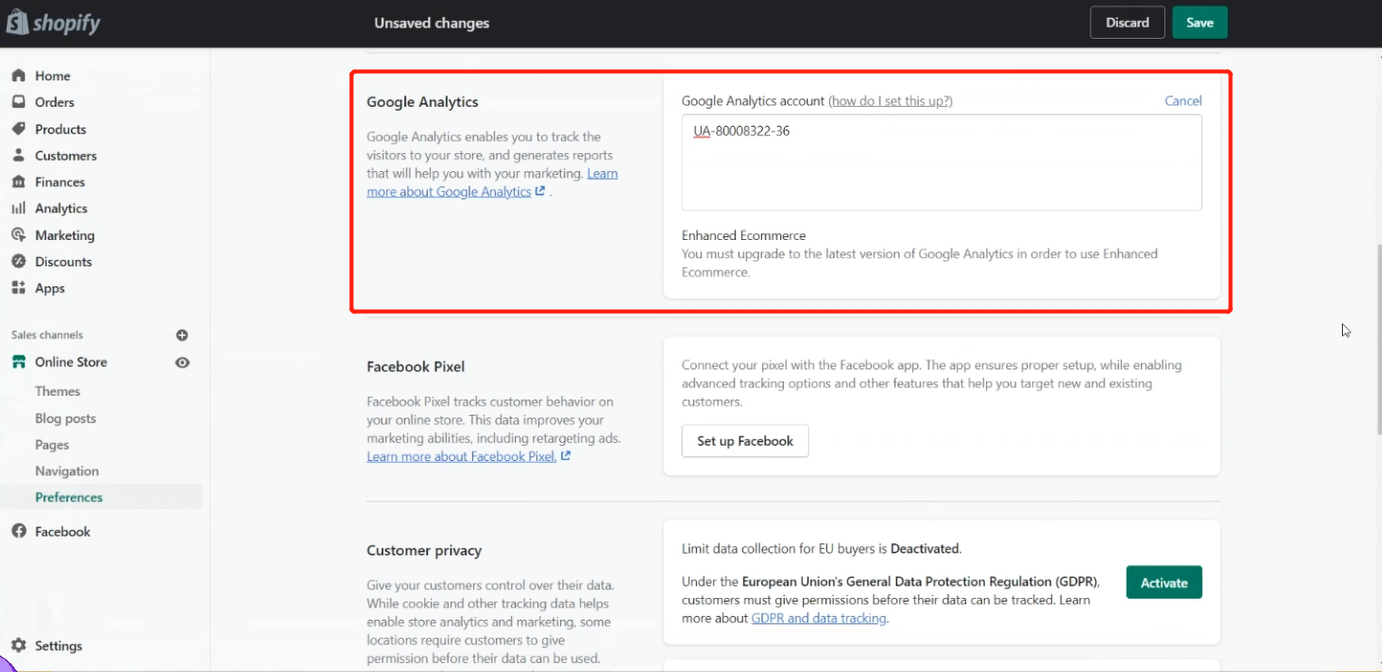The image size is (1382, 672).
Task: Click the Analytics bar chart icon
Action: point(18,208)
